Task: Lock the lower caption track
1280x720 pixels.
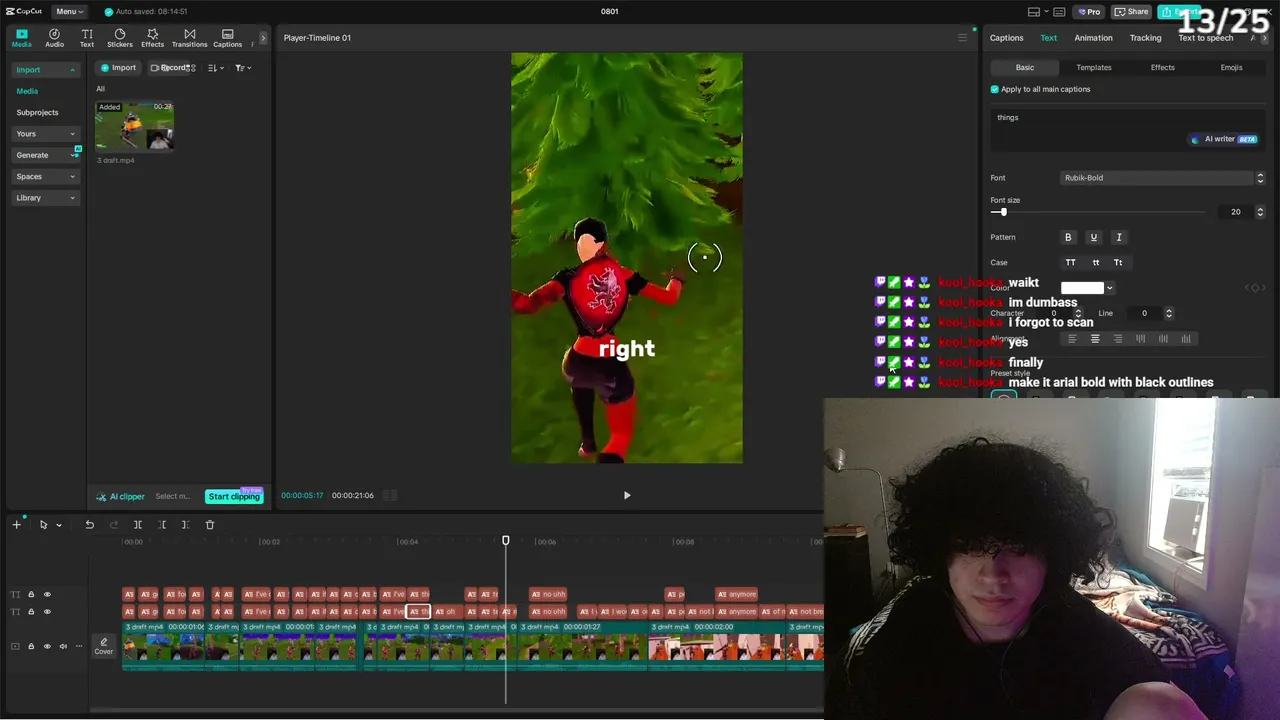Action: (31, 611)
